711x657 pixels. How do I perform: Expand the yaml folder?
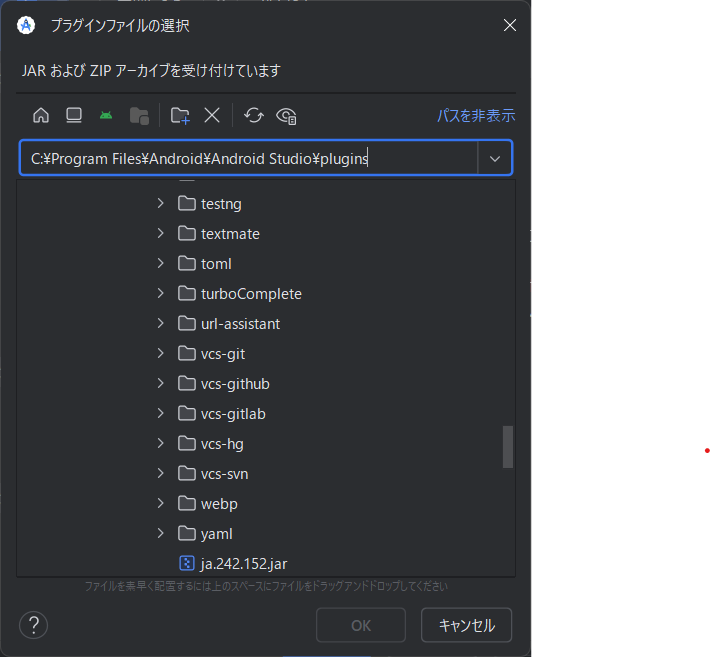coord(161,534)
